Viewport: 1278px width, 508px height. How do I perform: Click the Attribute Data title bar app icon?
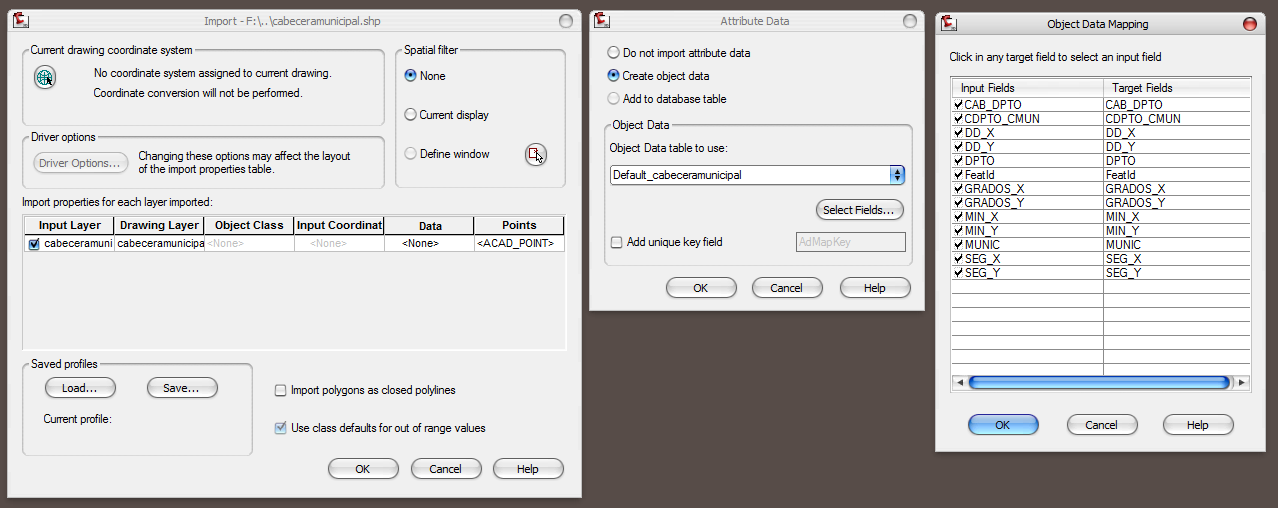[x=604, y=21]
